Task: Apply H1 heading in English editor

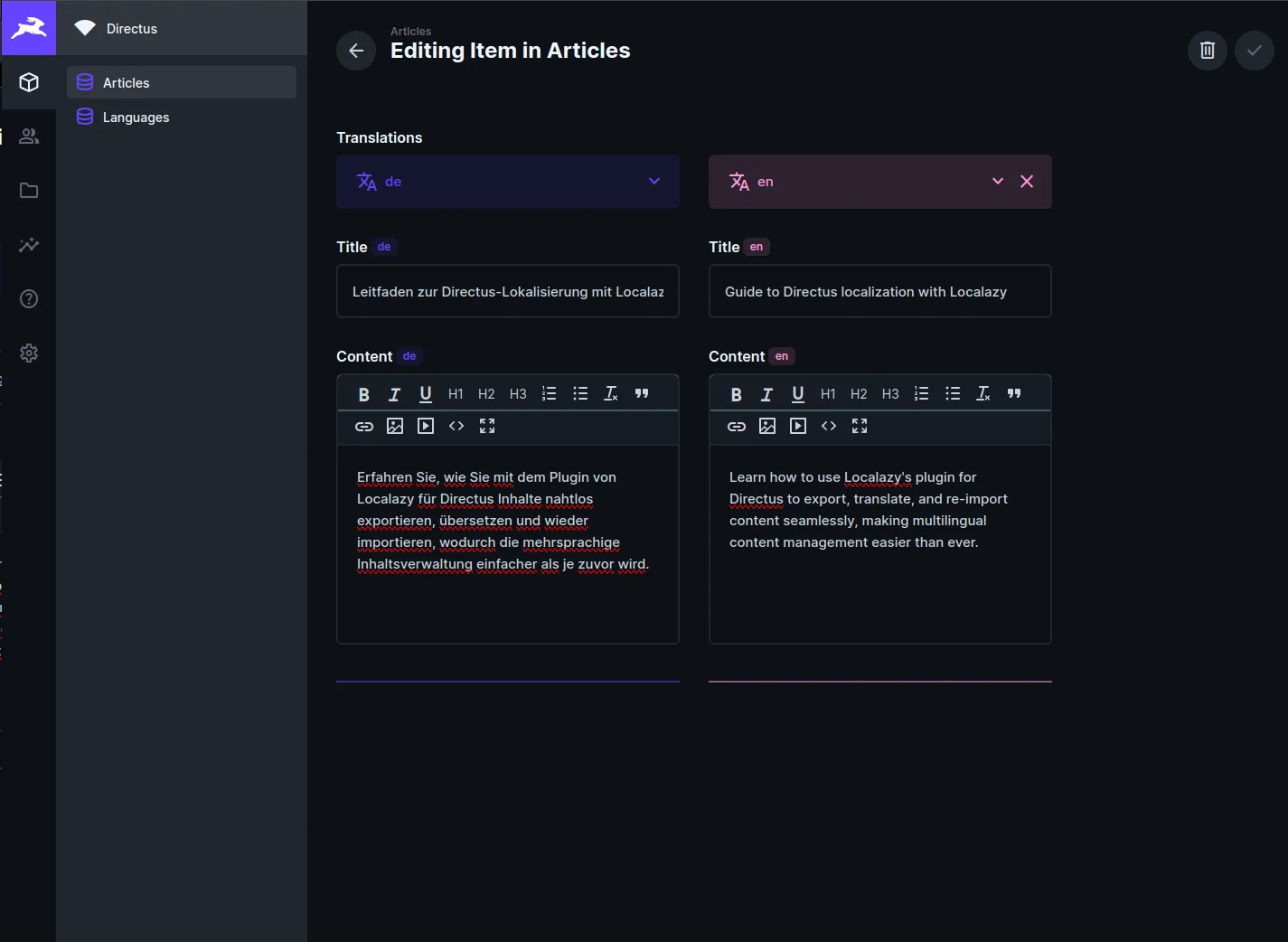Action: pos(828,394)
